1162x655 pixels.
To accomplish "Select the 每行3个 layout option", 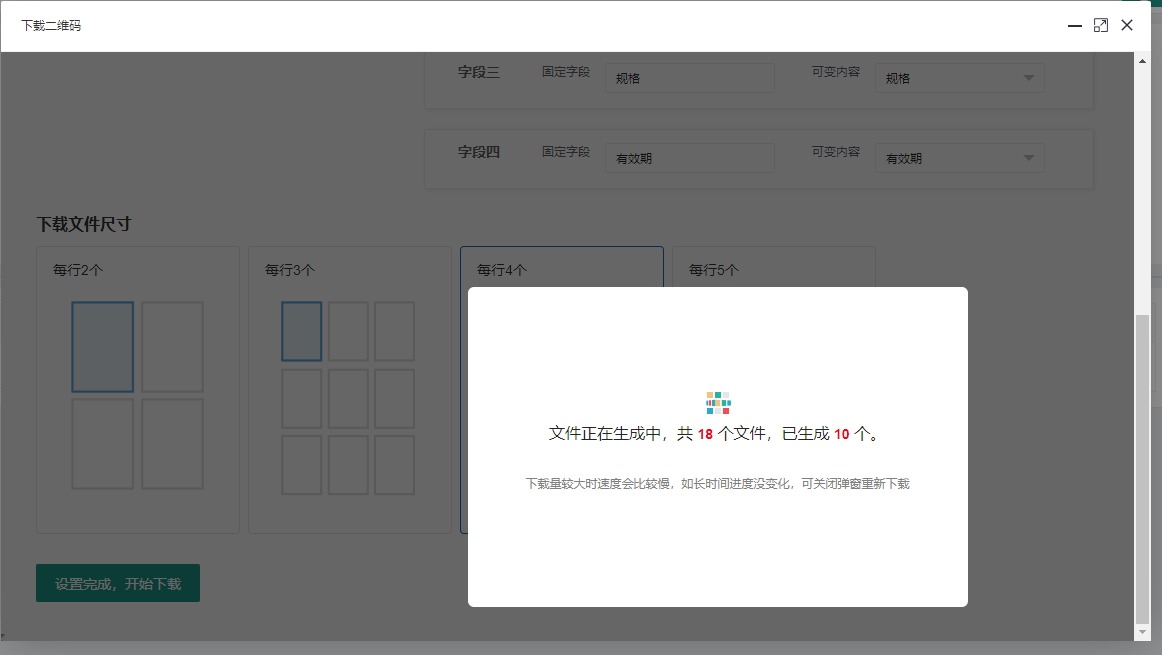I will pyautogui.click(x=350, y=390).
